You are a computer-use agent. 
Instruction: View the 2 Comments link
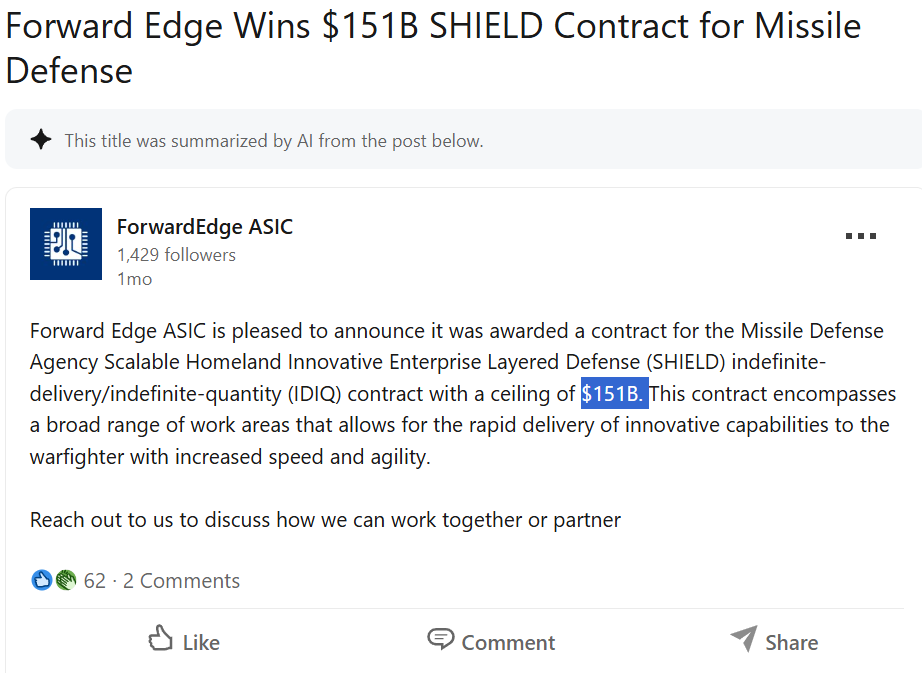[181, 581]
